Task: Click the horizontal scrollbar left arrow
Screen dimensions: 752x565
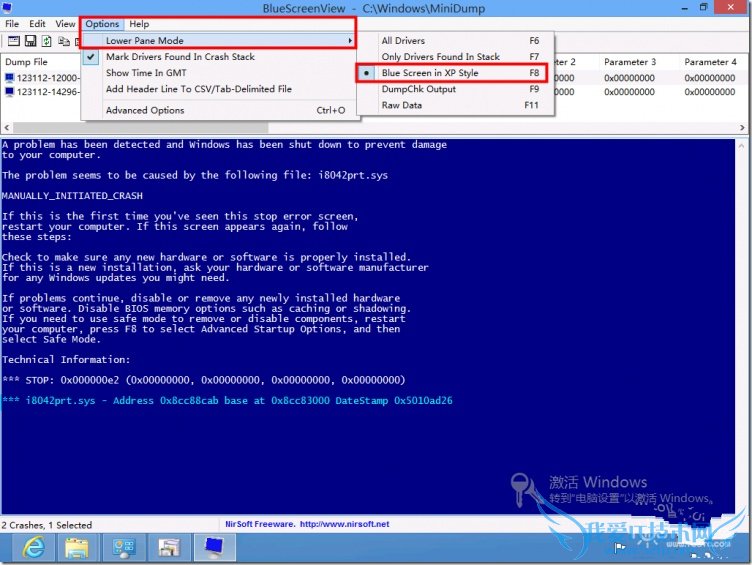Action: pyautogui.click(x=7, y=128)
